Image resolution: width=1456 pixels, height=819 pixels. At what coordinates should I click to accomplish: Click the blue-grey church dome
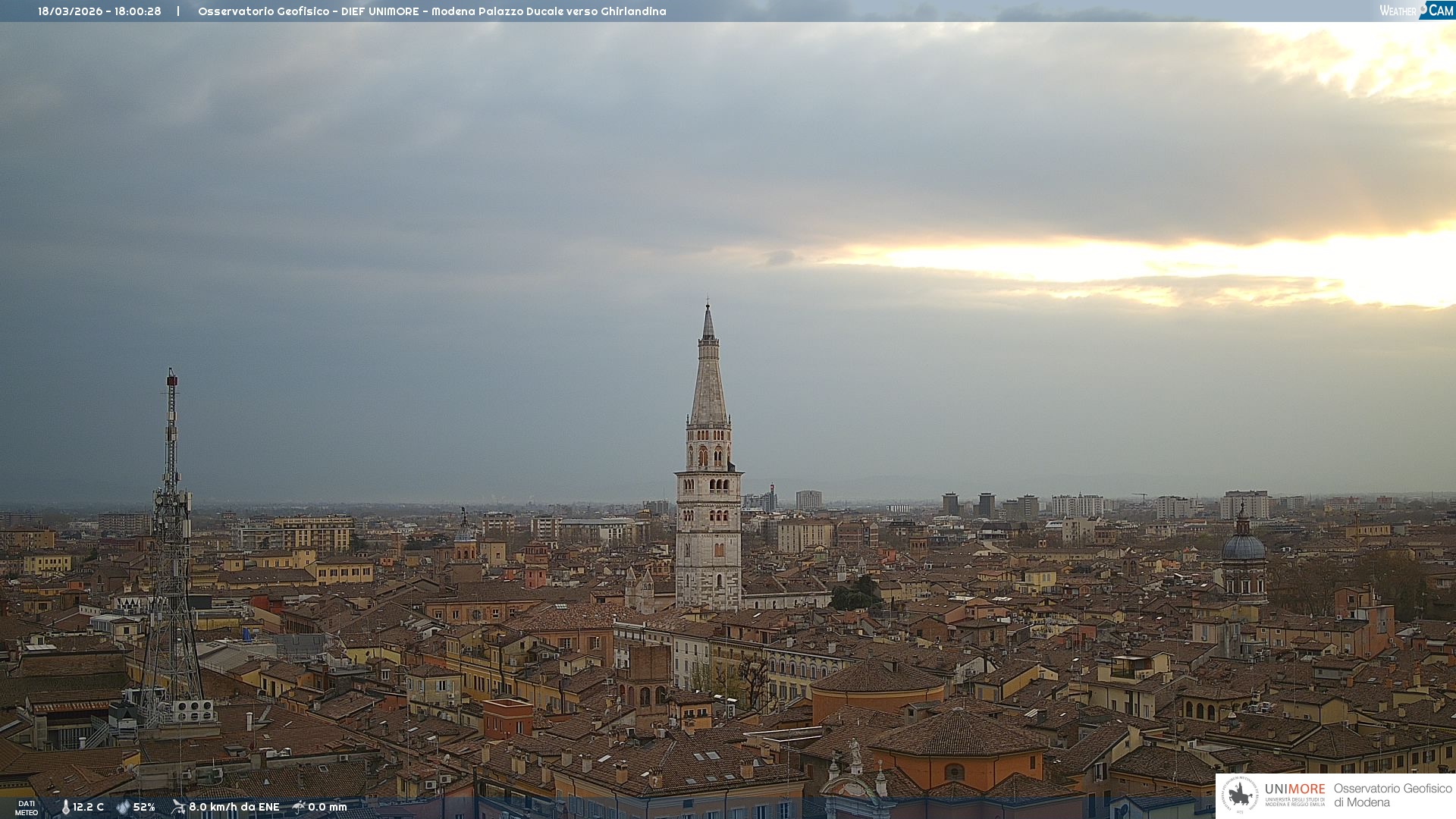click(1243, 547)
